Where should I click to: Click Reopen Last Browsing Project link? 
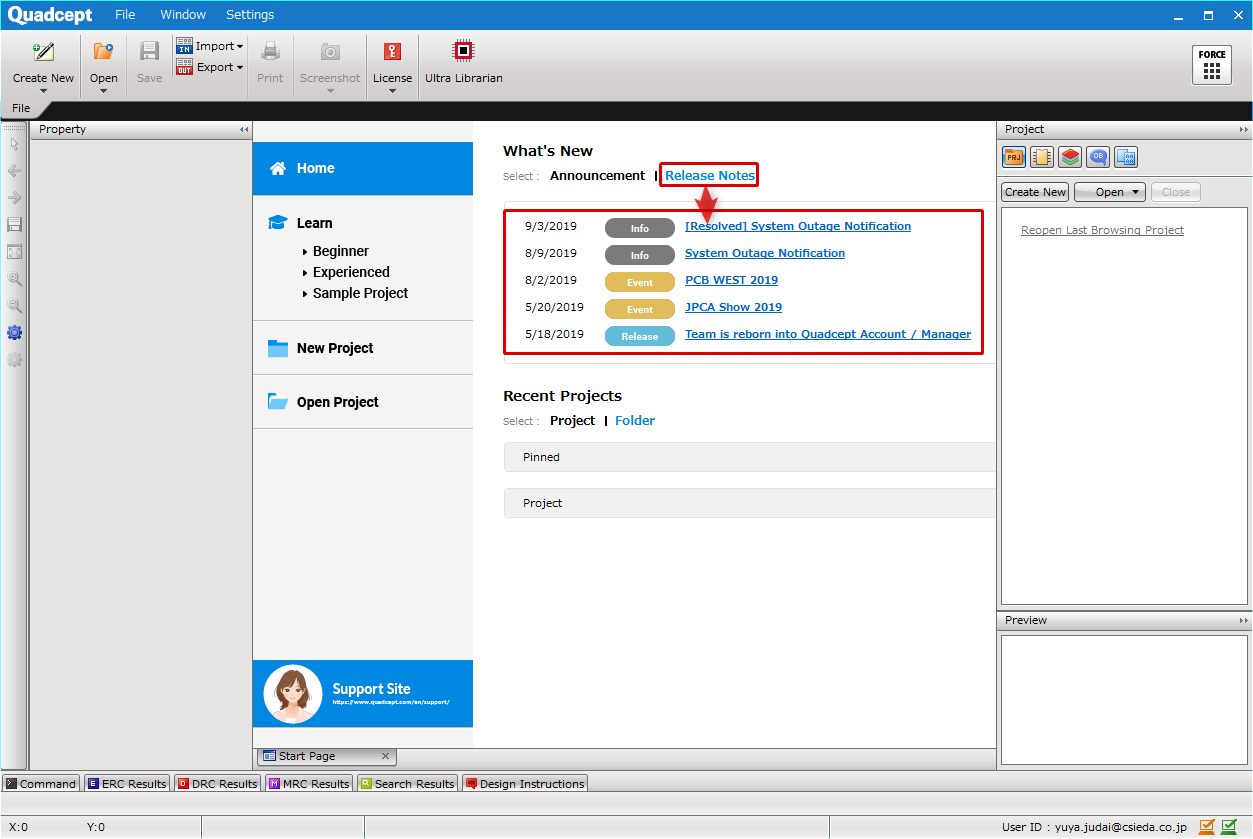(x=1102, y=230)
